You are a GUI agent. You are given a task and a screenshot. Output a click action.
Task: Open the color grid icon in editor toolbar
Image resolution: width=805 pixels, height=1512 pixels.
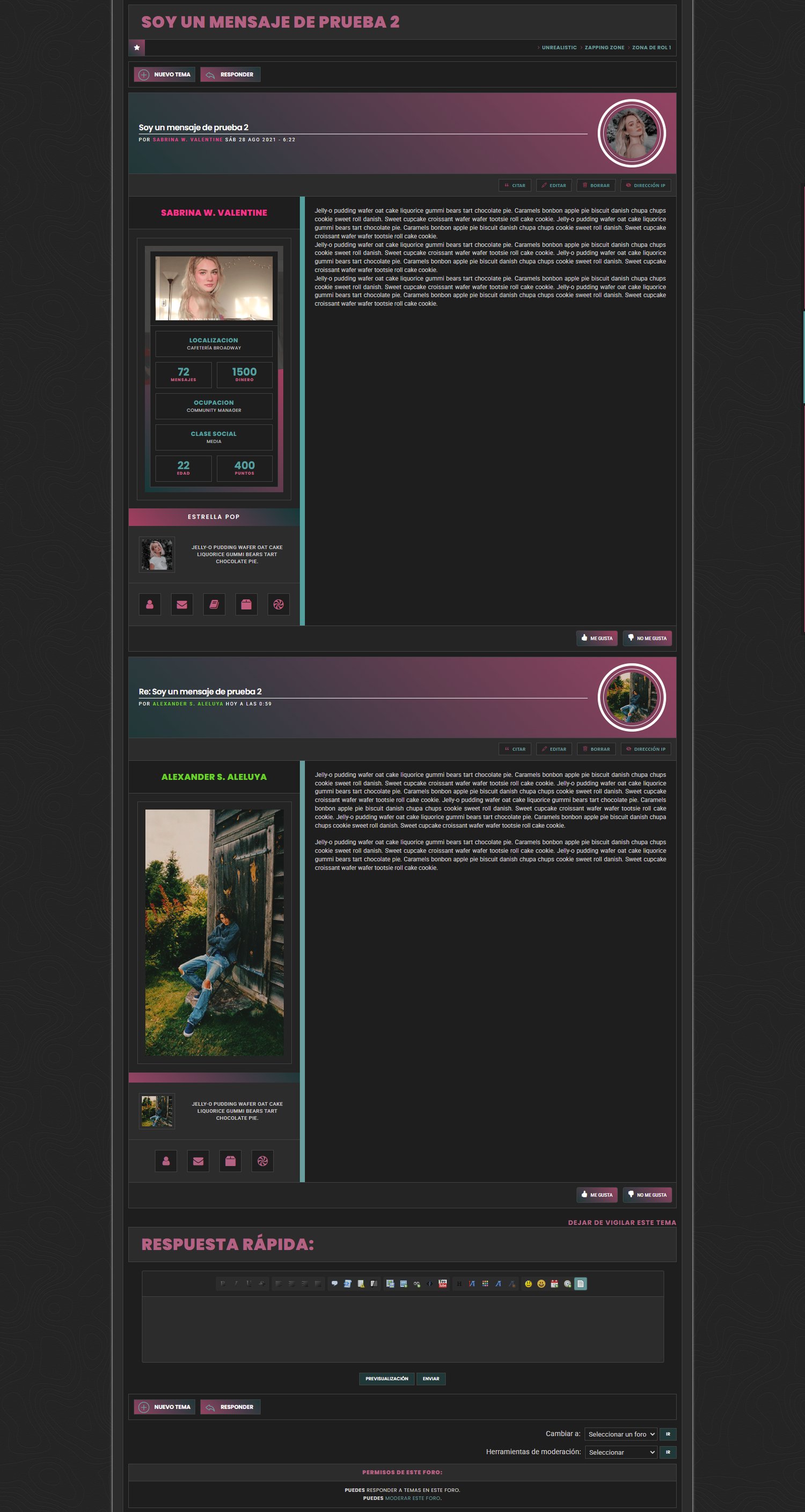486,1284
